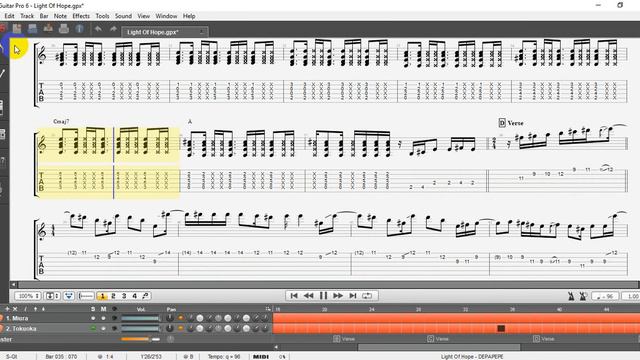This screenshot has height=360, width=640.
Task: Click the Print toolbar icon
Action: point(64,29)
